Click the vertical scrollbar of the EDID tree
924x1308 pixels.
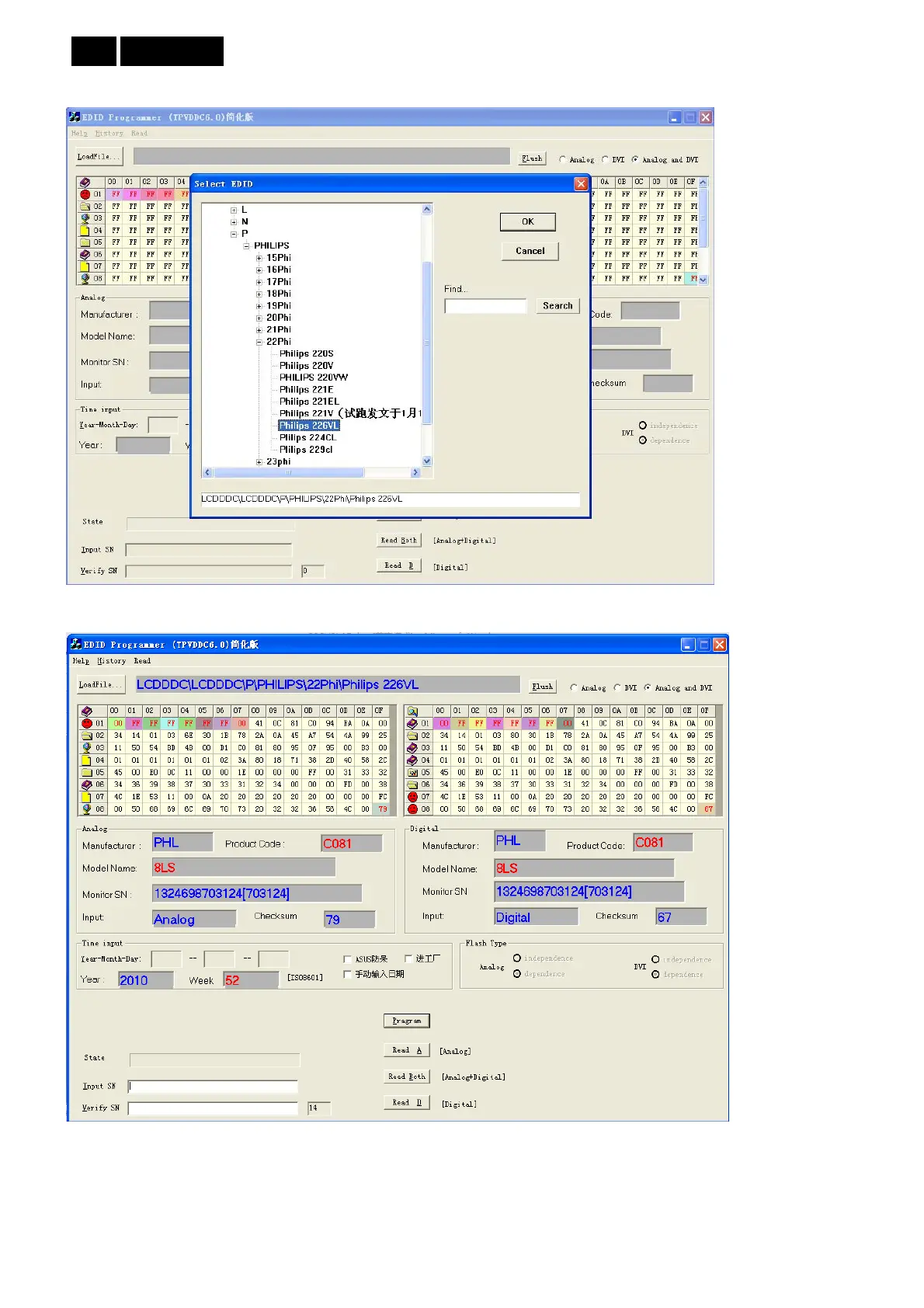coord(426,336)
